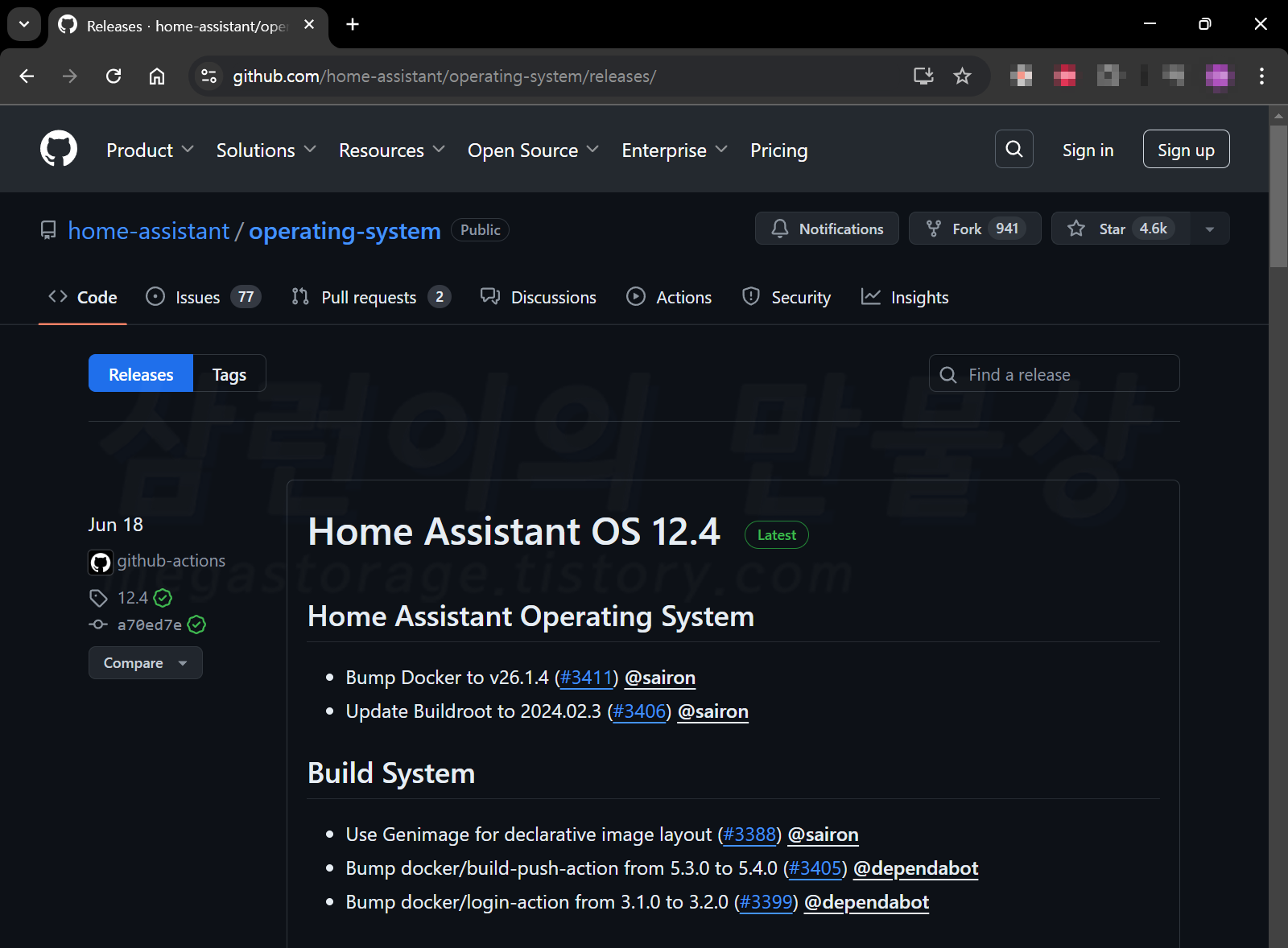Expand the Resources menu
The width and height of the screenshot is (1288, 948).
(392, 150)
